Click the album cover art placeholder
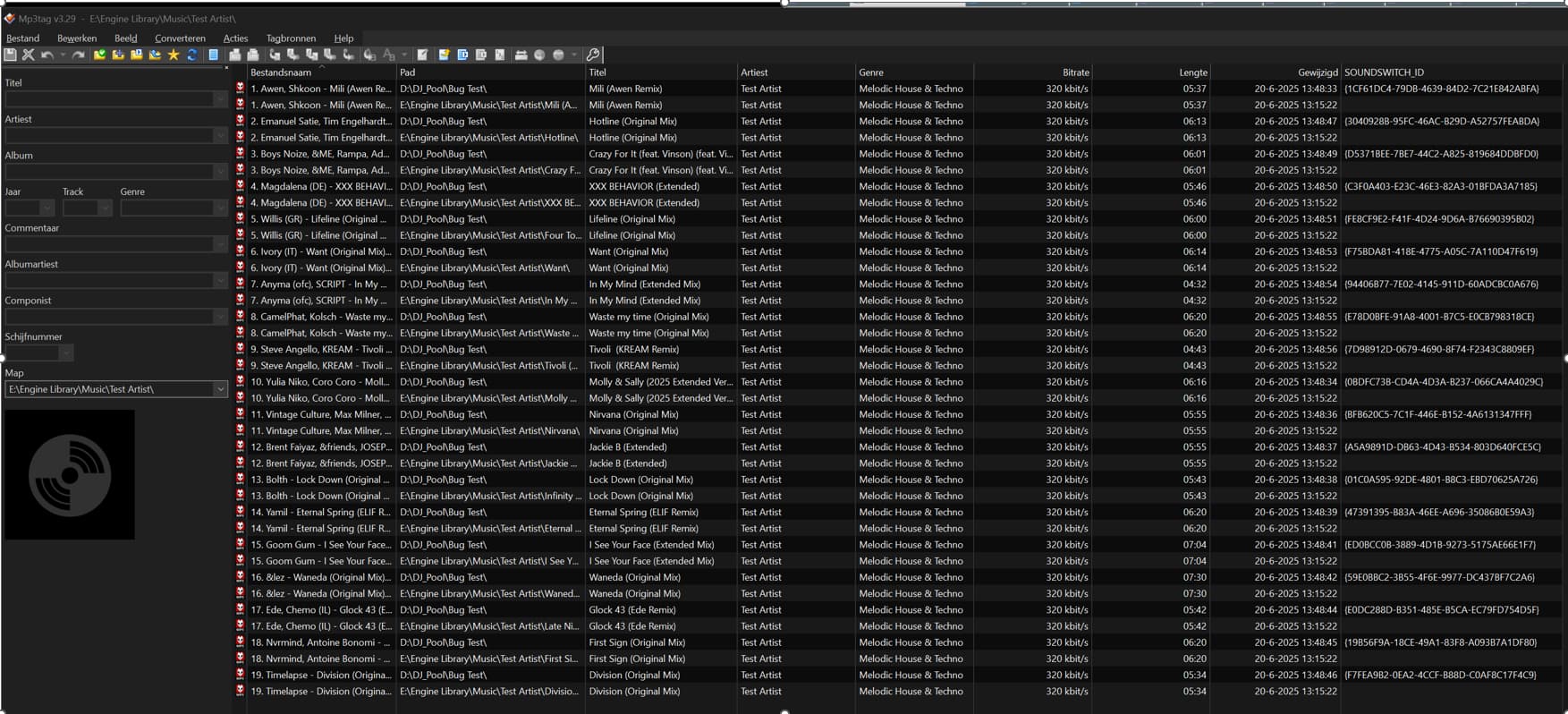Screen dimensions: 1568x714 pyautogui.click(x=70, y=474)
